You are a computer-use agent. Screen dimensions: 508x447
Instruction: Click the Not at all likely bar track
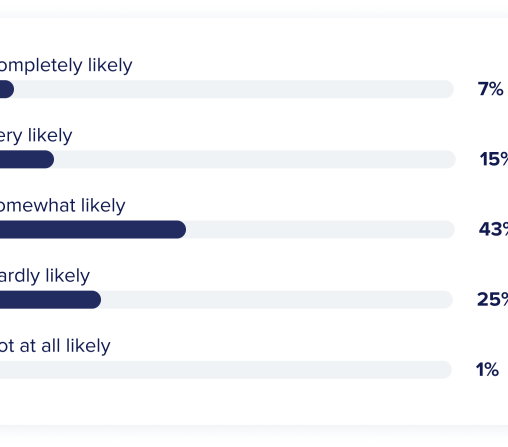226,370
